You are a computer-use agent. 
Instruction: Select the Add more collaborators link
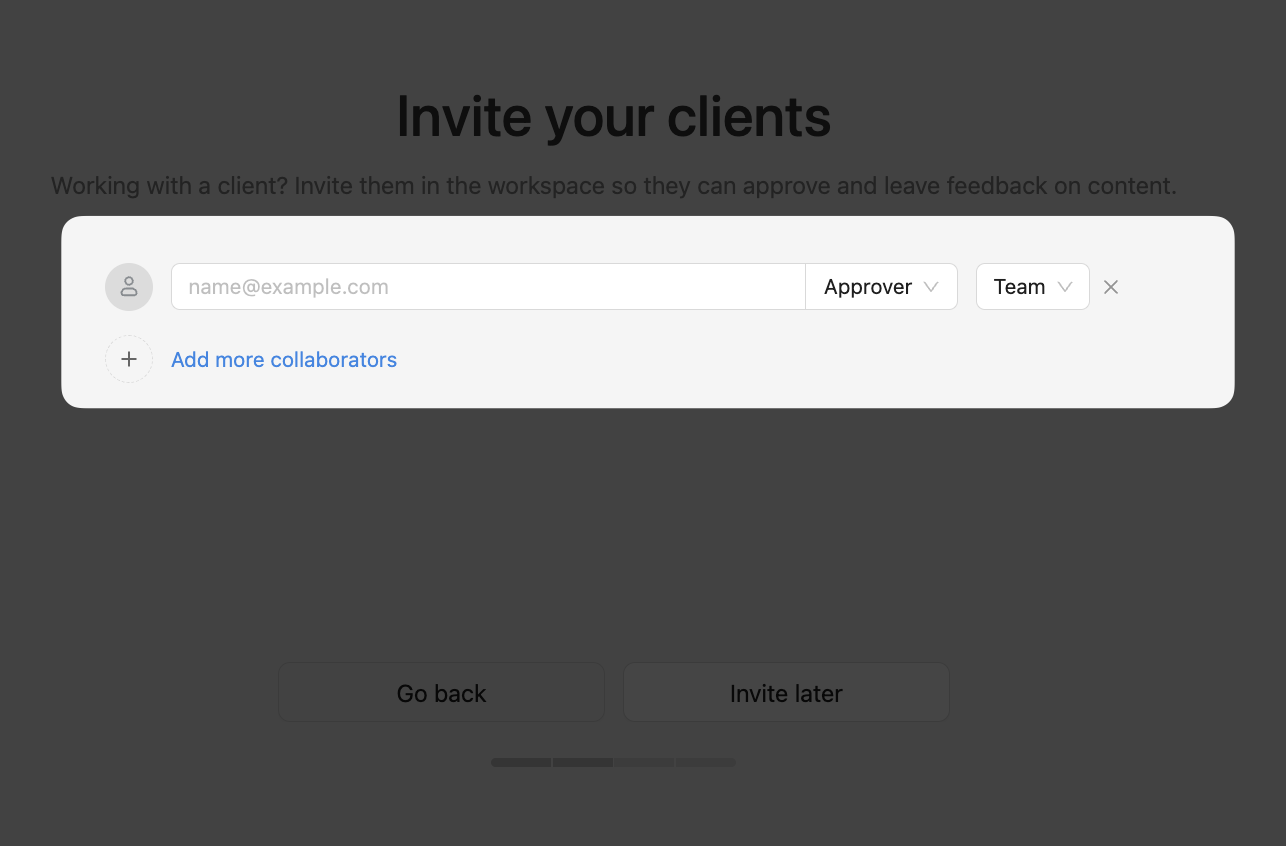284,360
